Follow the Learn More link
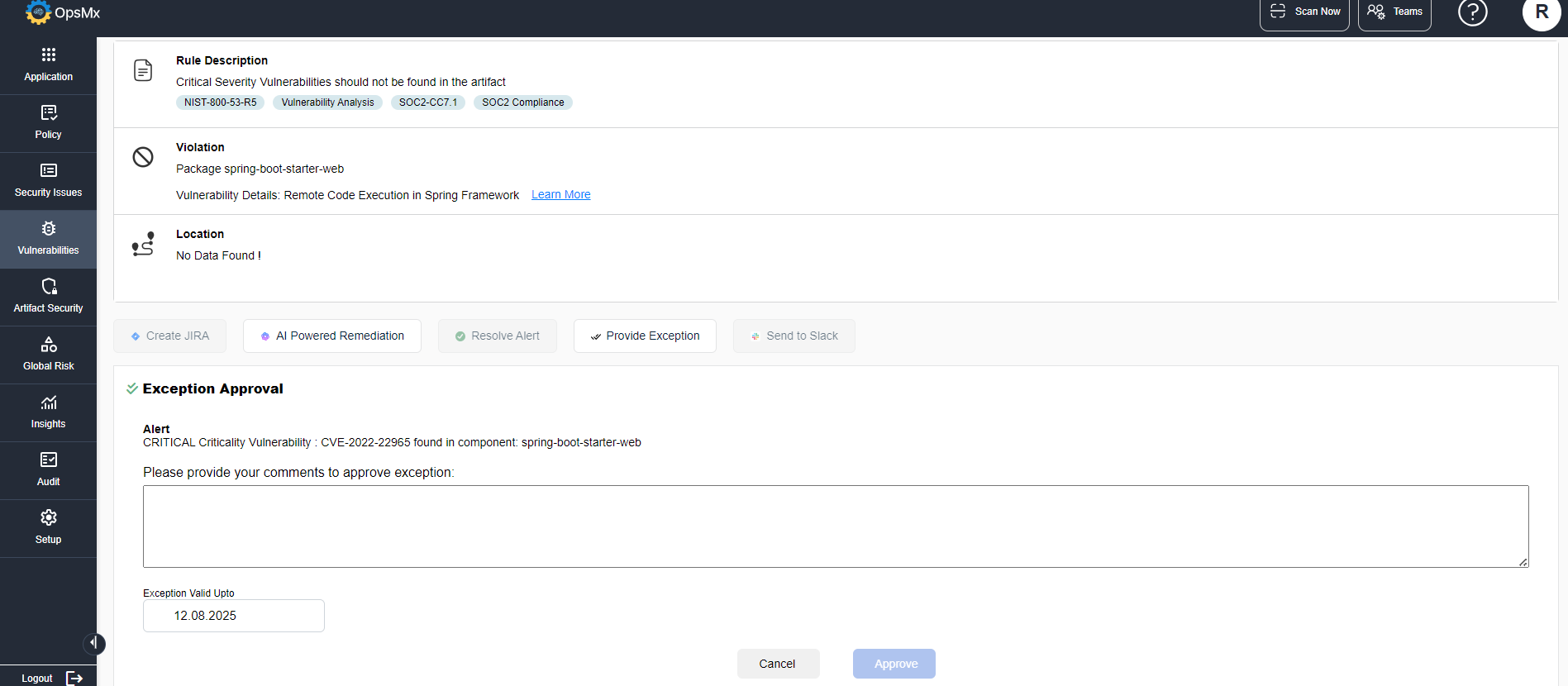This screenshot has height=686, width=1568. (560, 195)
